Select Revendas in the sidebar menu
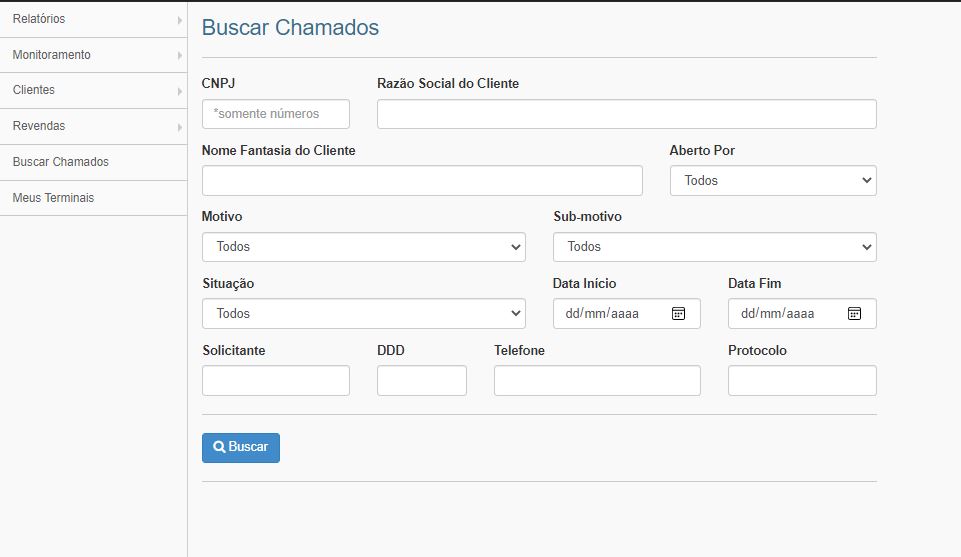The width and height of the screenshot is (961, 557). pyautogui.click(x=39, y=126)
